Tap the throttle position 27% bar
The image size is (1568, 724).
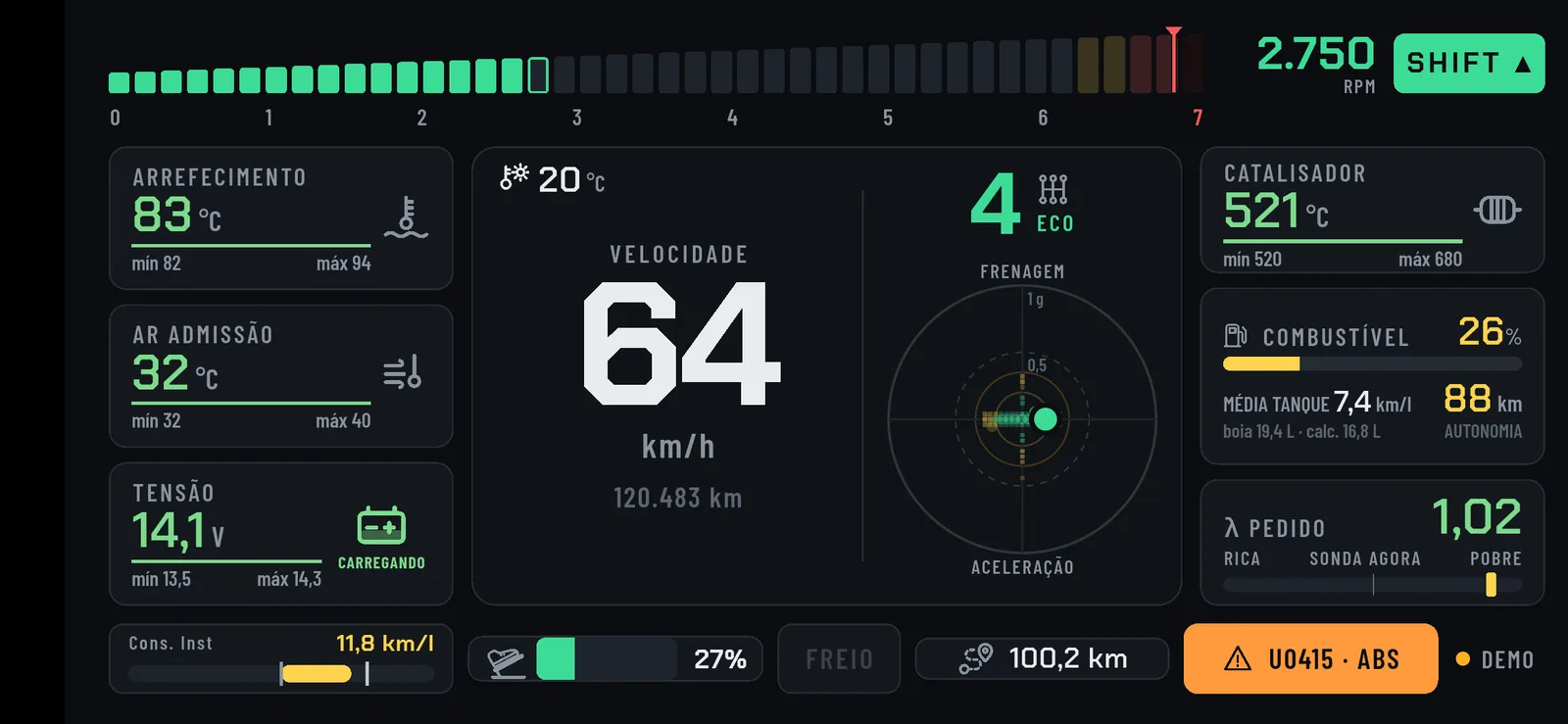(607, 658)
